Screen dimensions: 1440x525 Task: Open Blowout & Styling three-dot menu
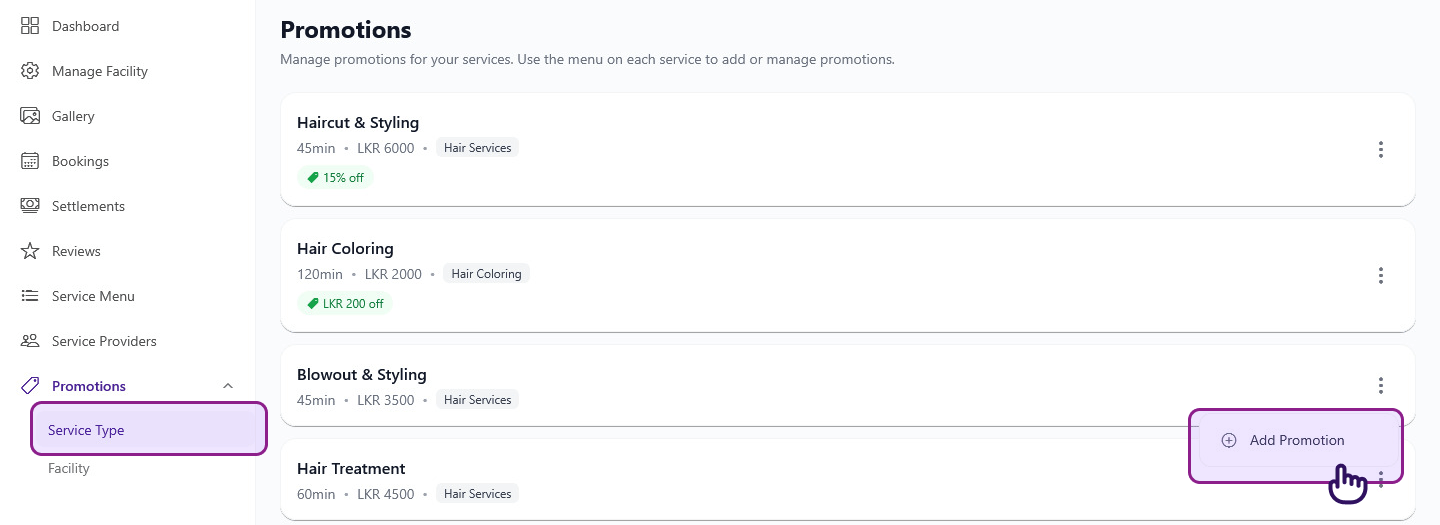click(x=1380, y=385)
